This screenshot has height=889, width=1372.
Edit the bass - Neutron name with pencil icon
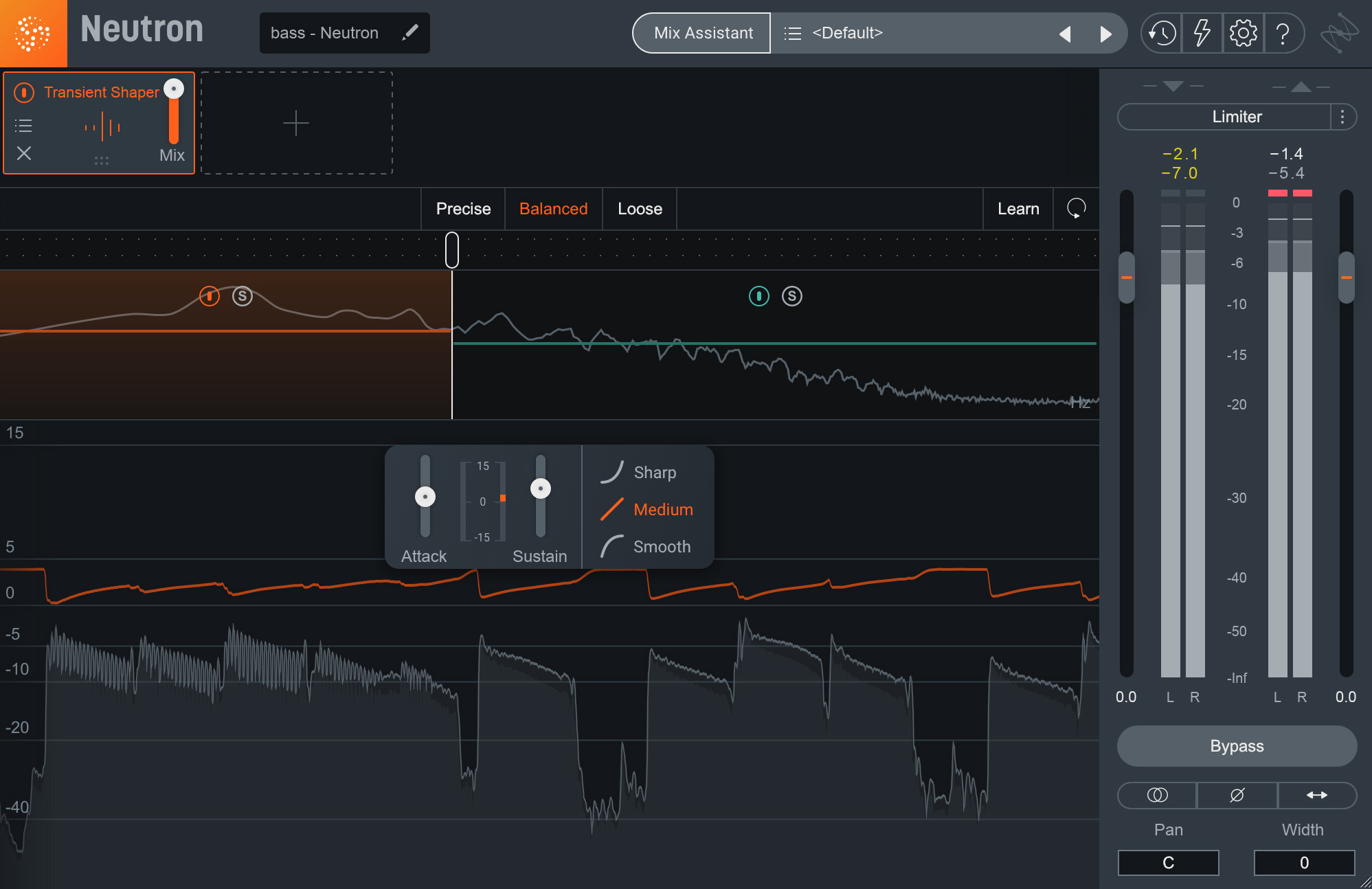click(410, 32)
